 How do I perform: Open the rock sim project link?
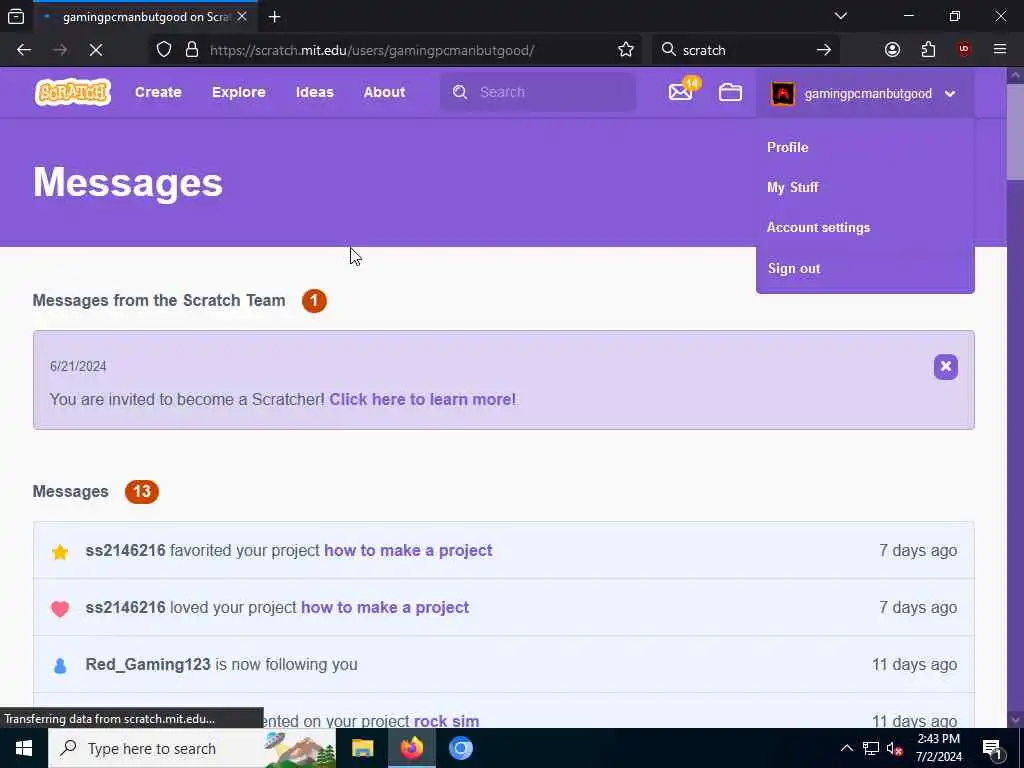[447, 721]
